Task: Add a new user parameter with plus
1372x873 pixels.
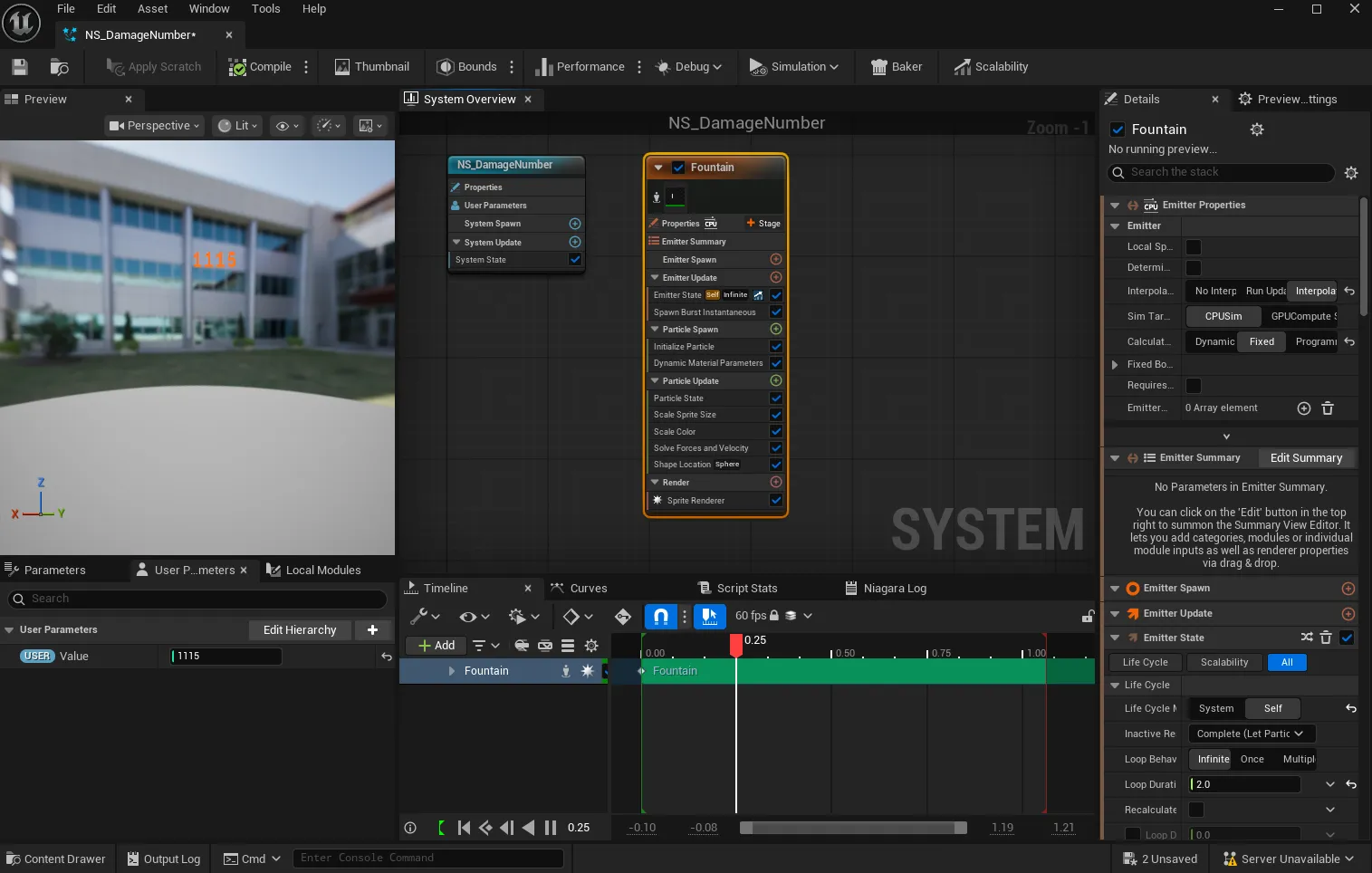Action: (x=372, y=630)
